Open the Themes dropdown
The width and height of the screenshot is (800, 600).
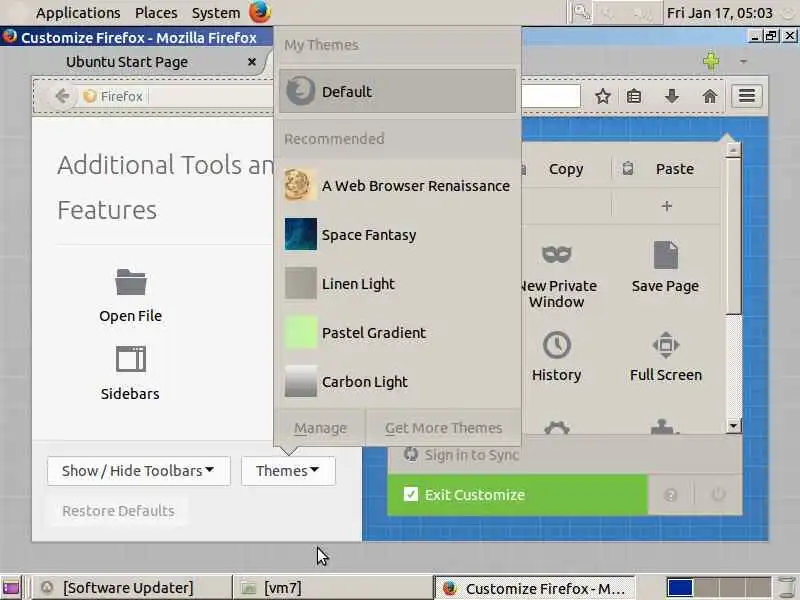[288, 470]
